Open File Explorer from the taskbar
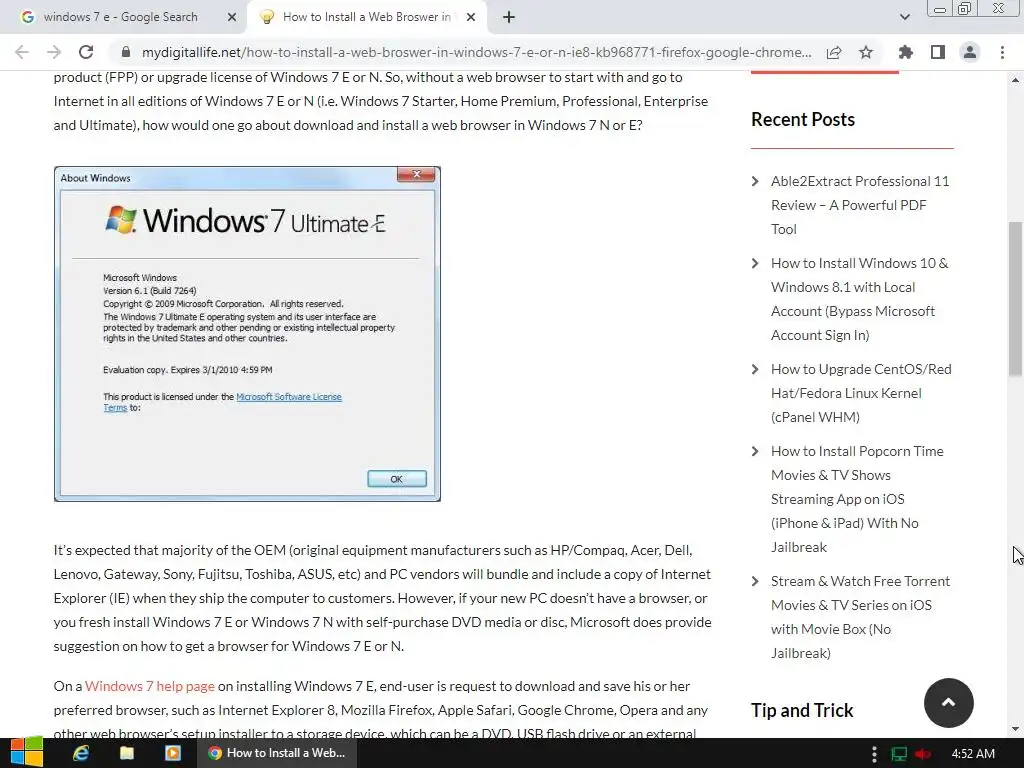Viewport: 1024px width, 768px height. click(127, 753)
